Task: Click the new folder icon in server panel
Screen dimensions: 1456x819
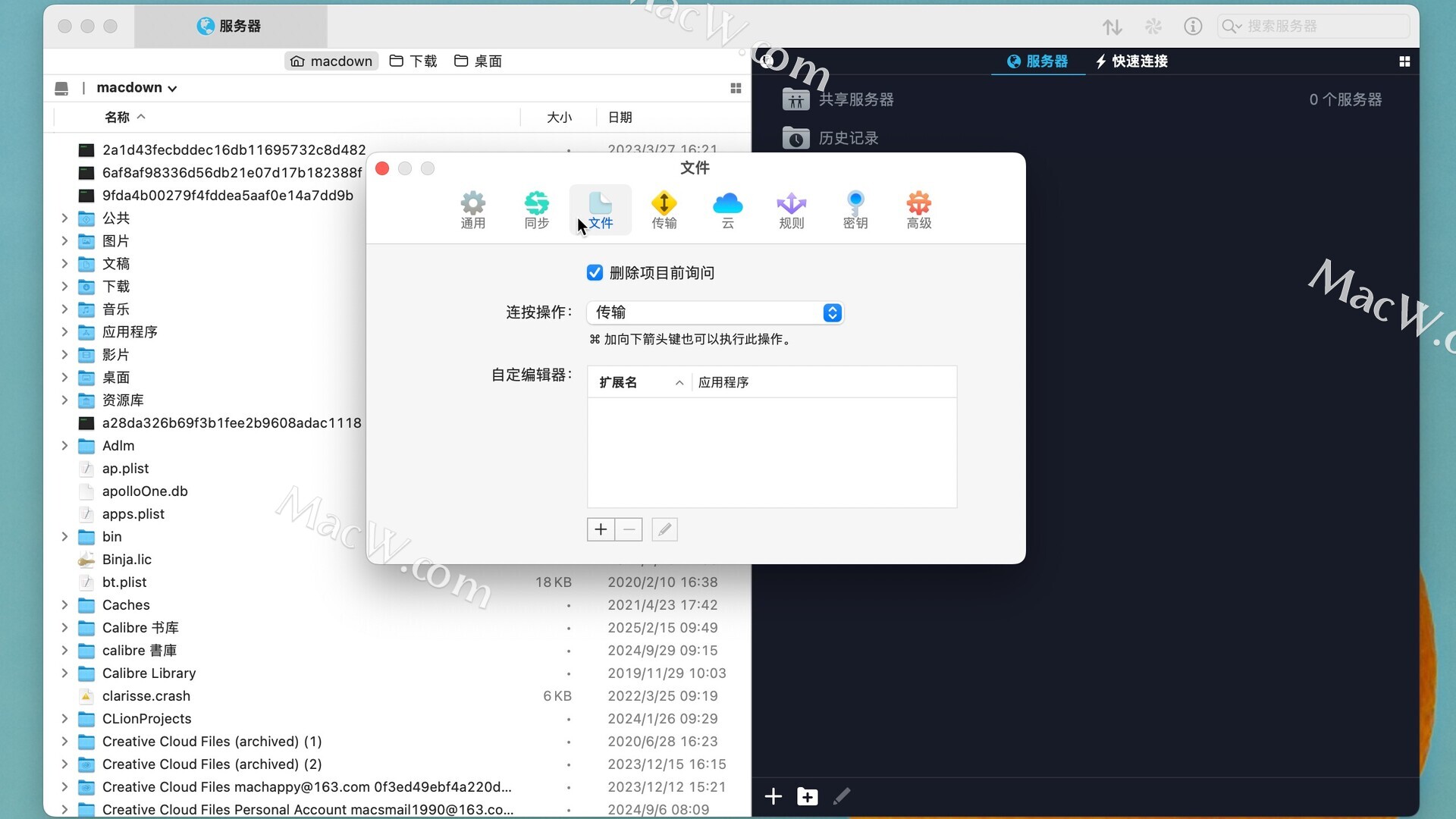Action: point(807,796)
